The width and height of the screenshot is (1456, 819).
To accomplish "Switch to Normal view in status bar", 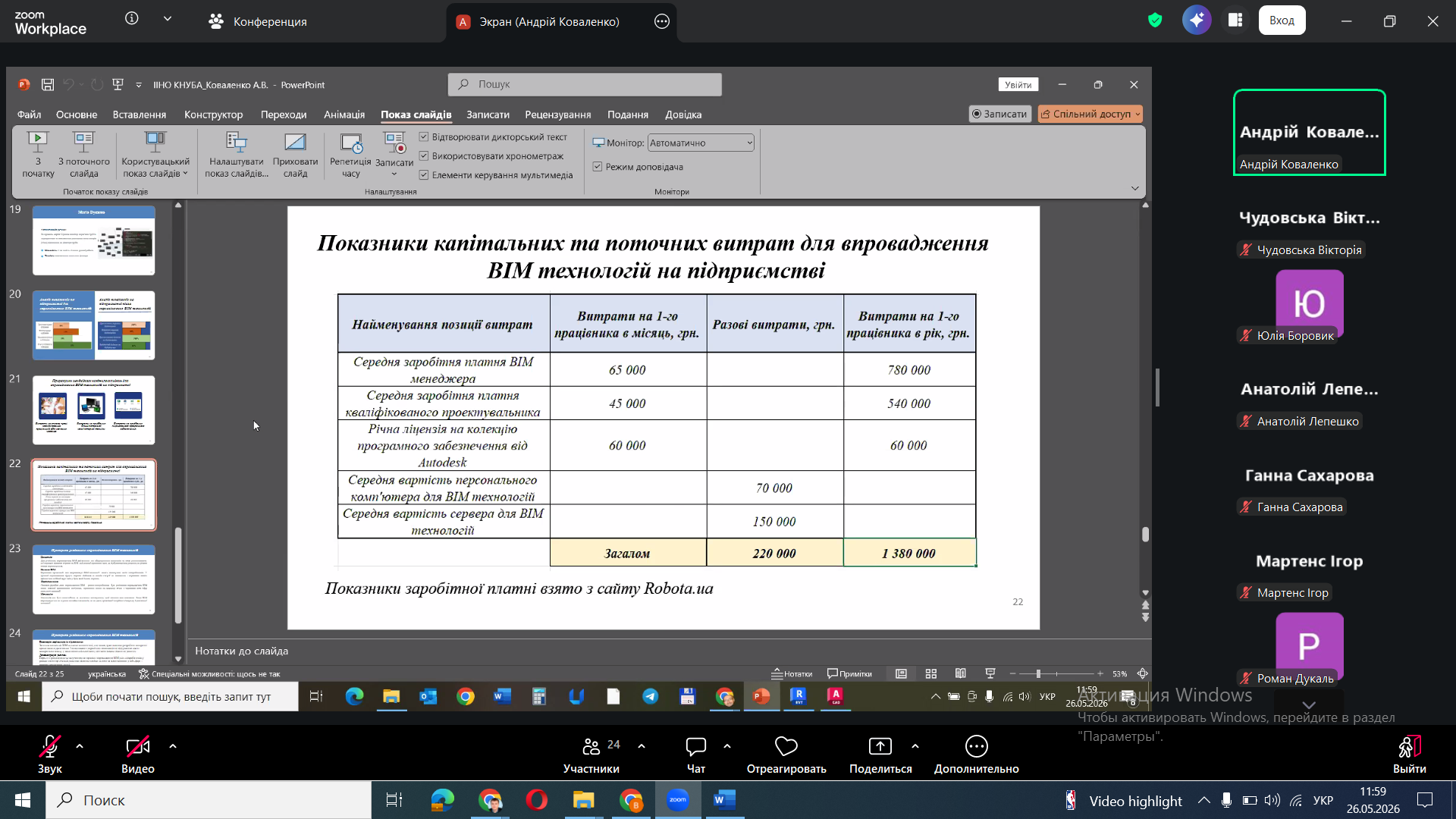I will [901, 673].
